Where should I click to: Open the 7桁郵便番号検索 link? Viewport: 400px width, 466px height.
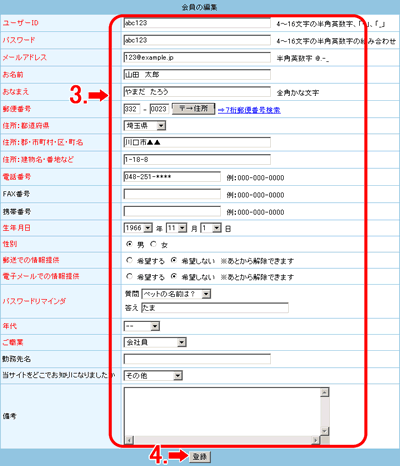[x=249, y=110]
